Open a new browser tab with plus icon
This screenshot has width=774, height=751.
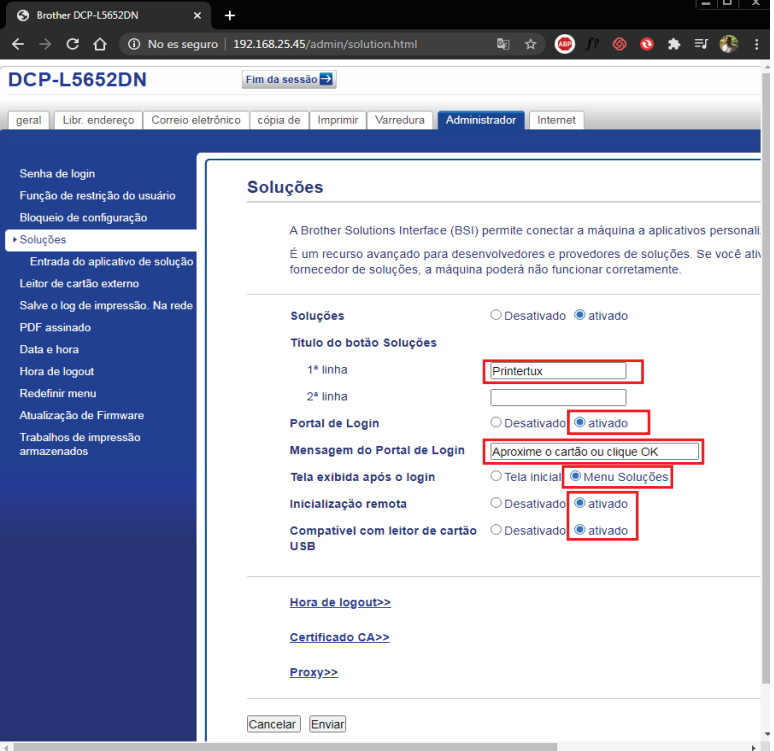pos(230,15)
